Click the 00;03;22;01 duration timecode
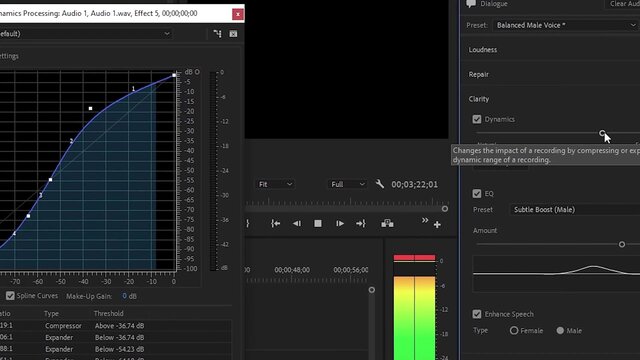The width and height of the screenshot is (640, 360). click(414, 184)
